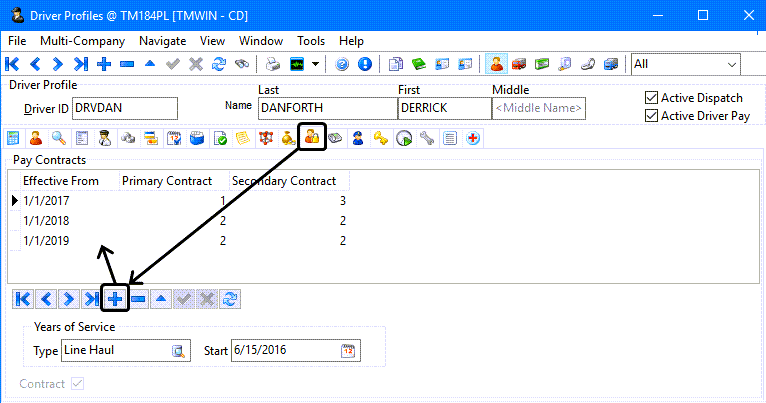Delete record using top minus icon
Image resolution: width=766 pixels, height=403 pixels.
point(127,64)
